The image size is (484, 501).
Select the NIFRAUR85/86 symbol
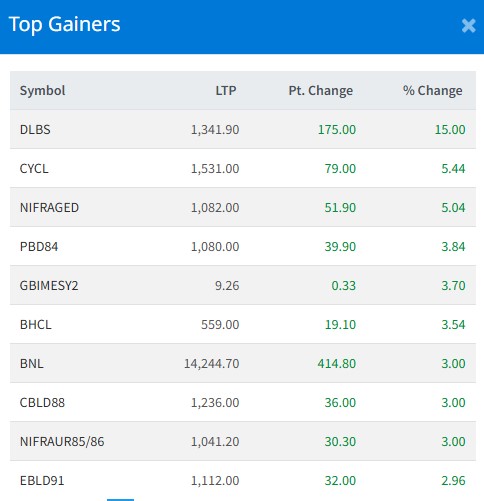(x=62, y=442)
